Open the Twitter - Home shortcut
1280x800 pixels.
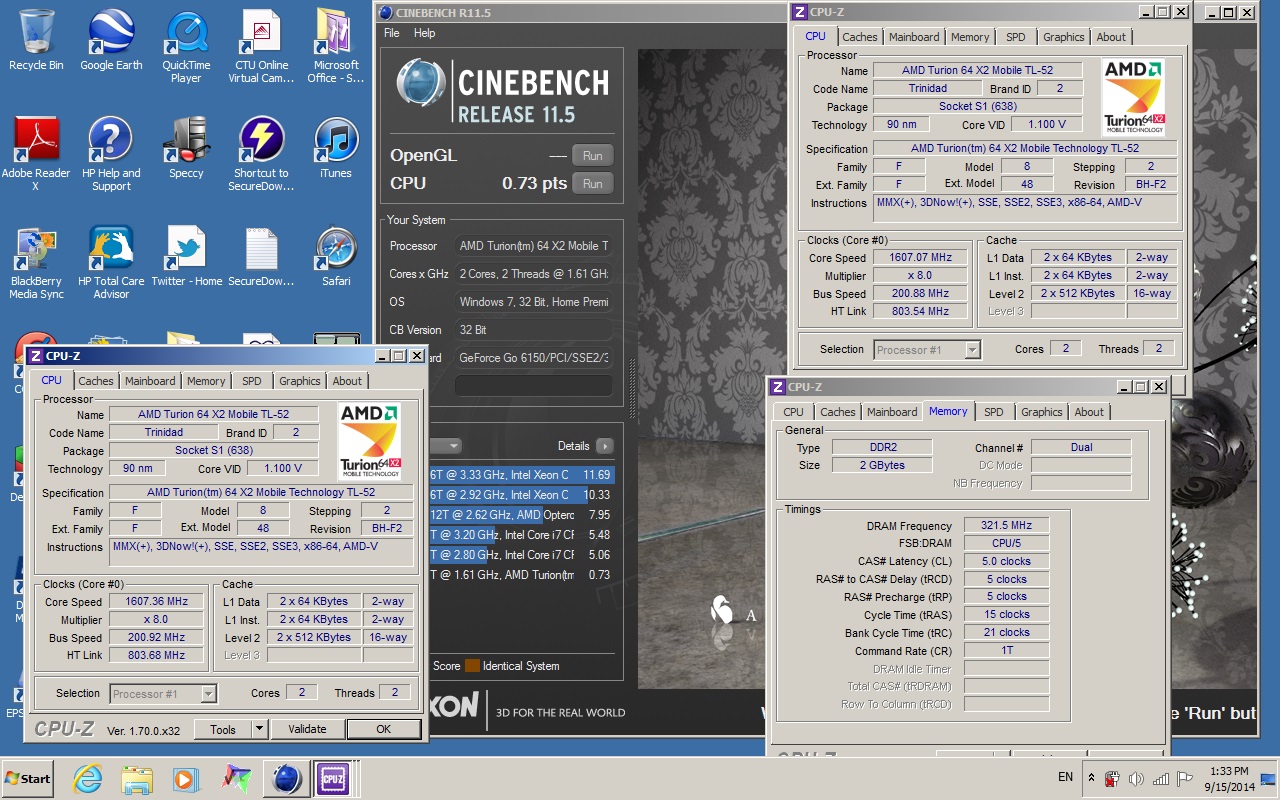(x=186, y=256)
